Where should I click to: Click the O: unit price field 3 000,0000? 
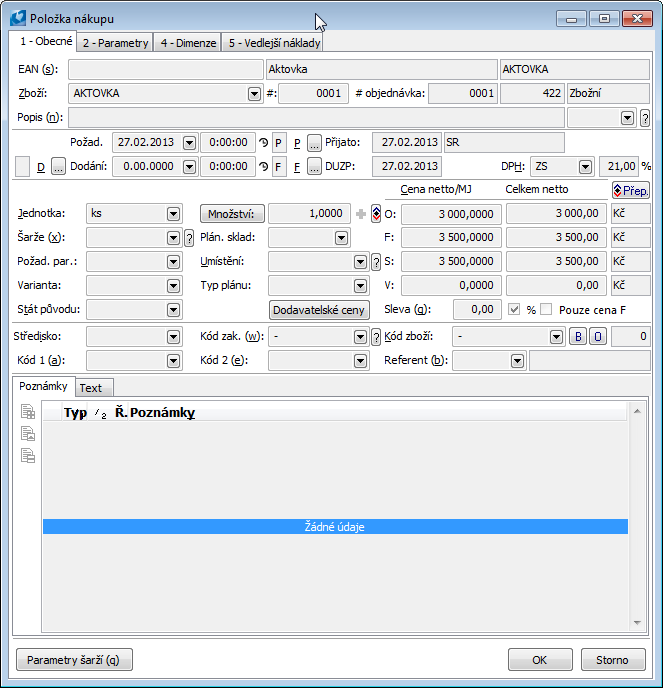451,214
